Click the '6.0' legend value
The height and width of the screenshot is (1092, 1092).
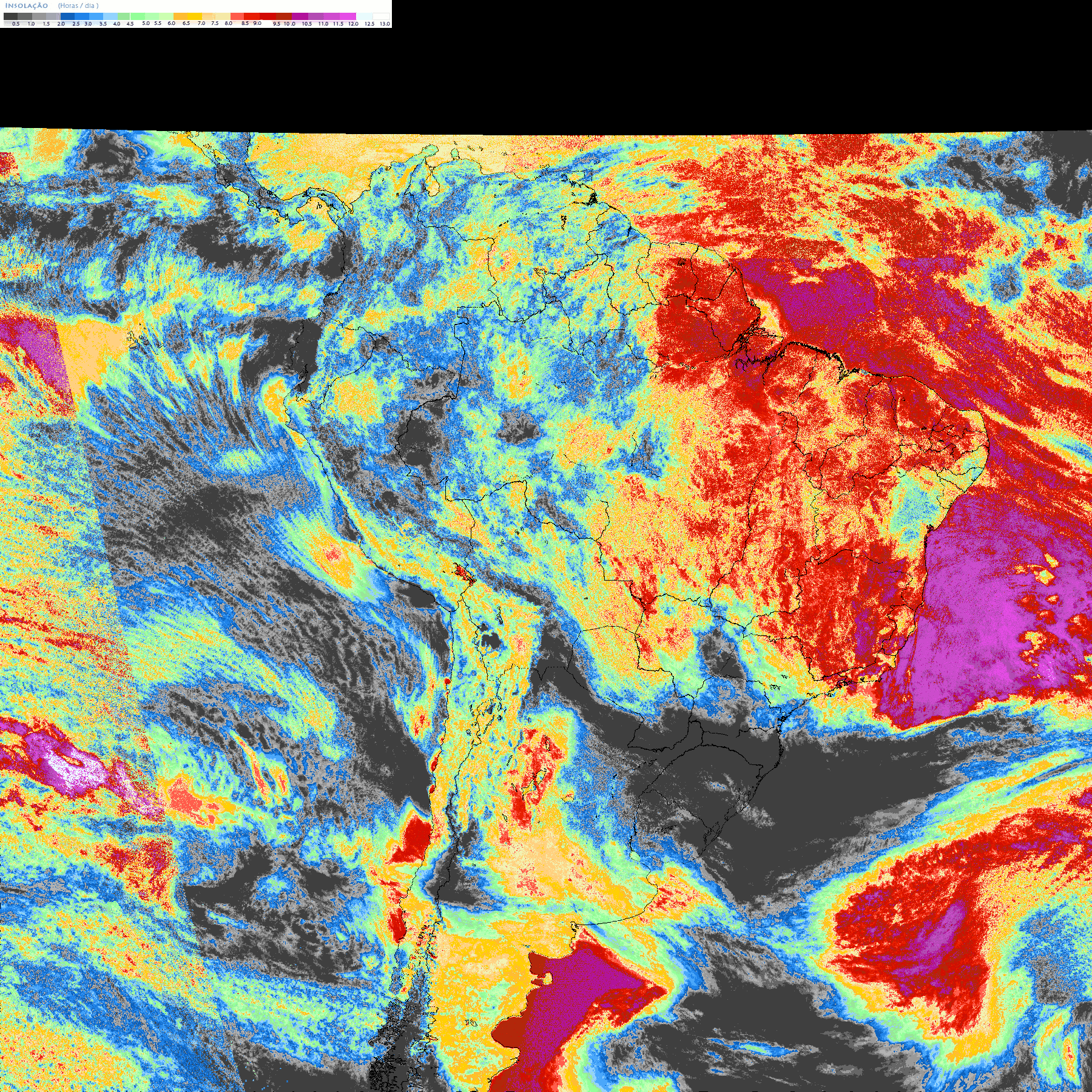point(171,23)
